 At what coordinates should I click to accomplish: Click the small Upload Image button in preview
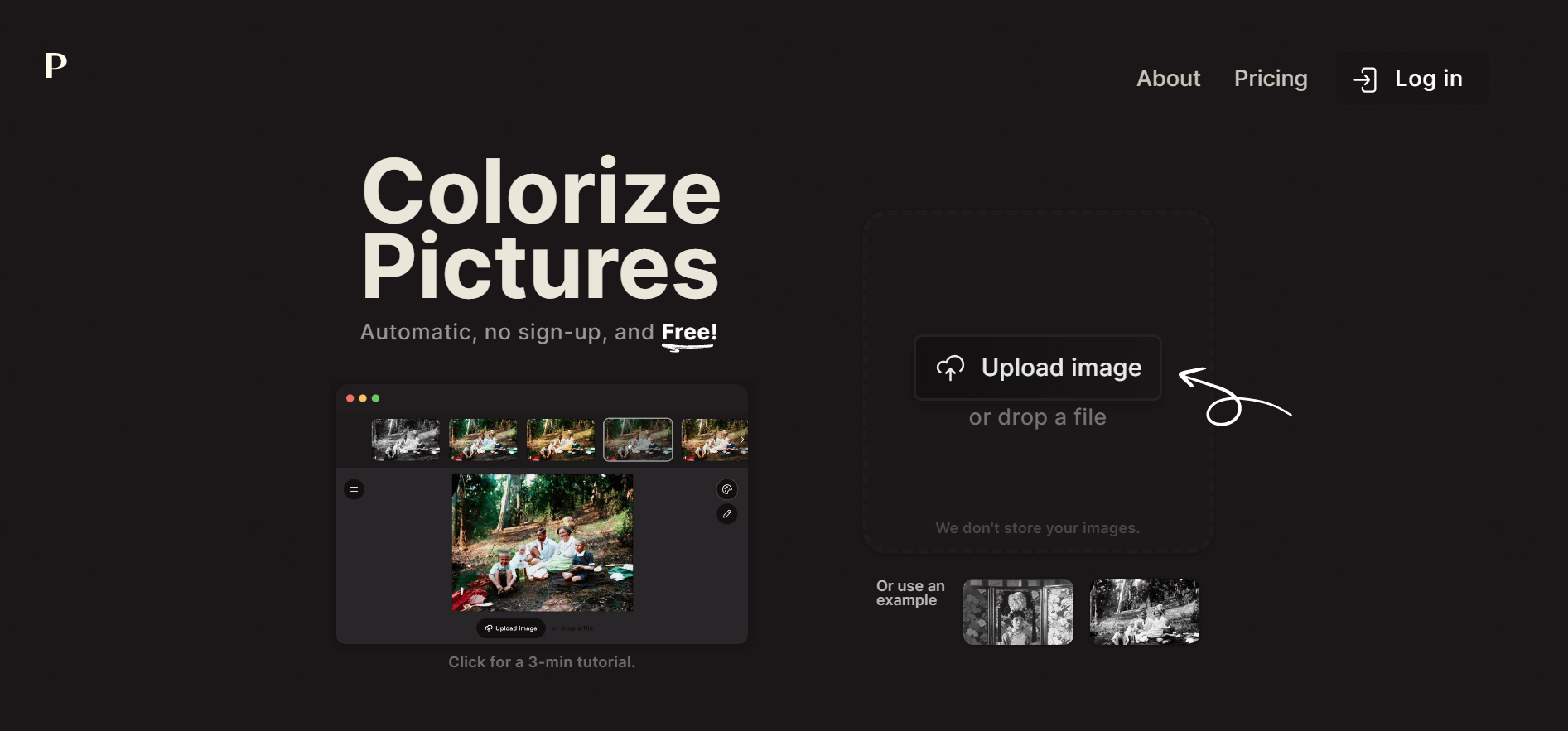point(511,628)
